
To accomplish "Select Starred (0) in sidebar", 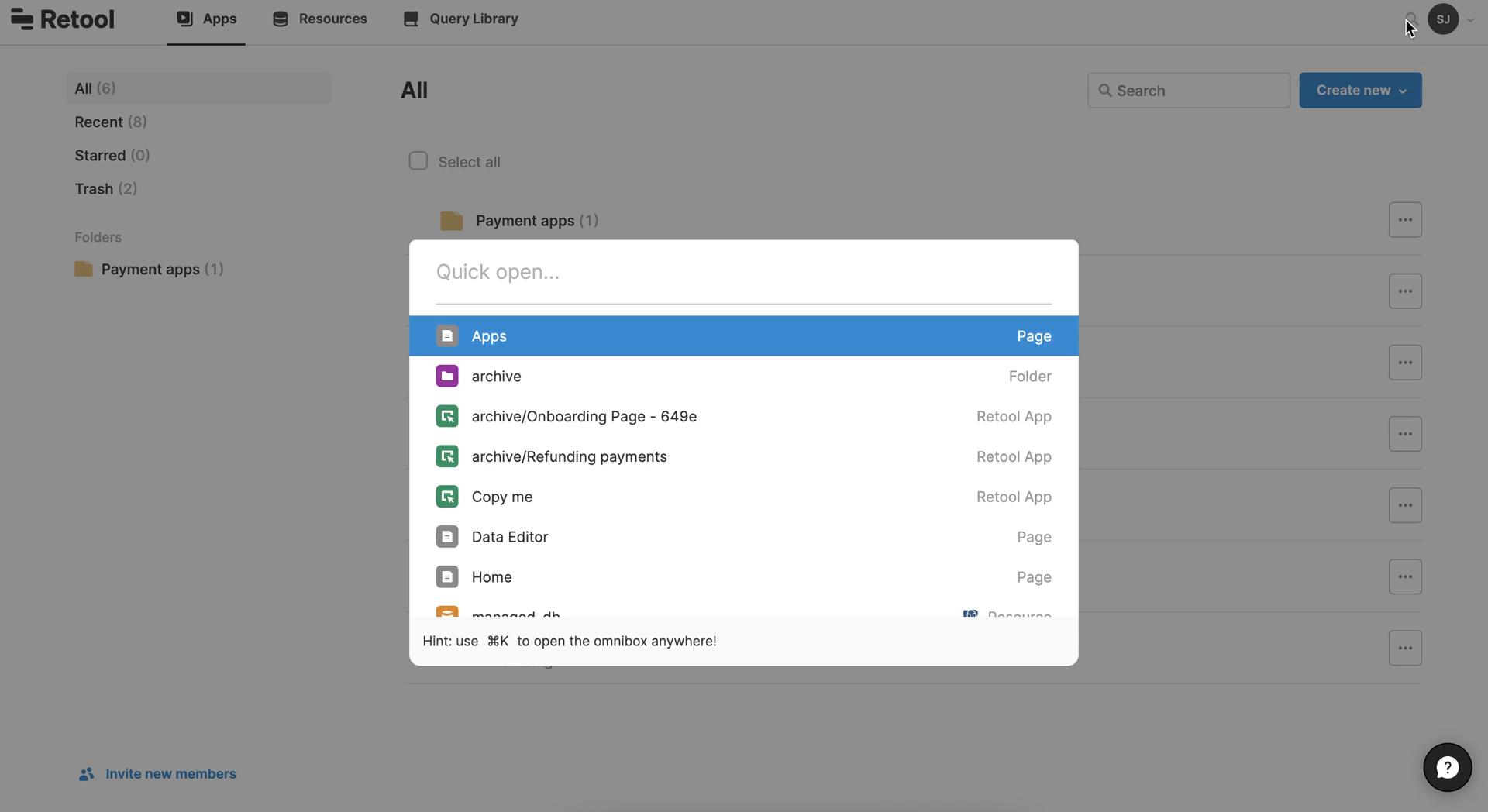I will (112, 155).
